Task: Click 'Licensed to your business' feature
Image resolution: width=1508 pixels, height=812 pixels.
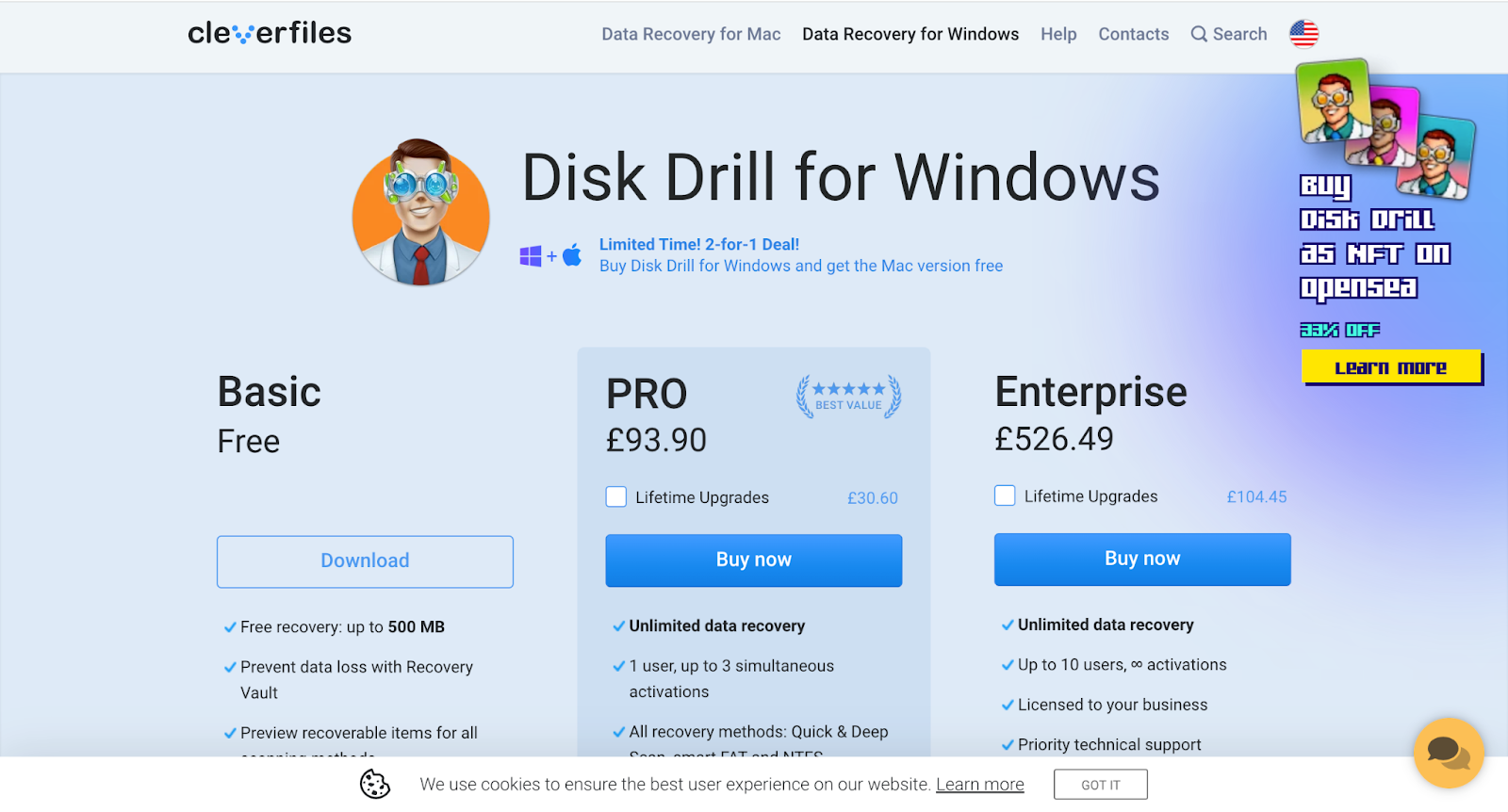Action: coord(1113,706)
